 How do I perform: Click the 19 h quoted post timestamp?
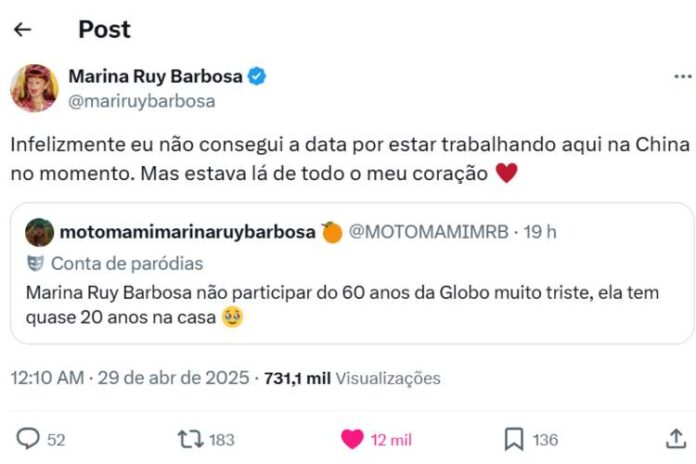tap(540, 232)
